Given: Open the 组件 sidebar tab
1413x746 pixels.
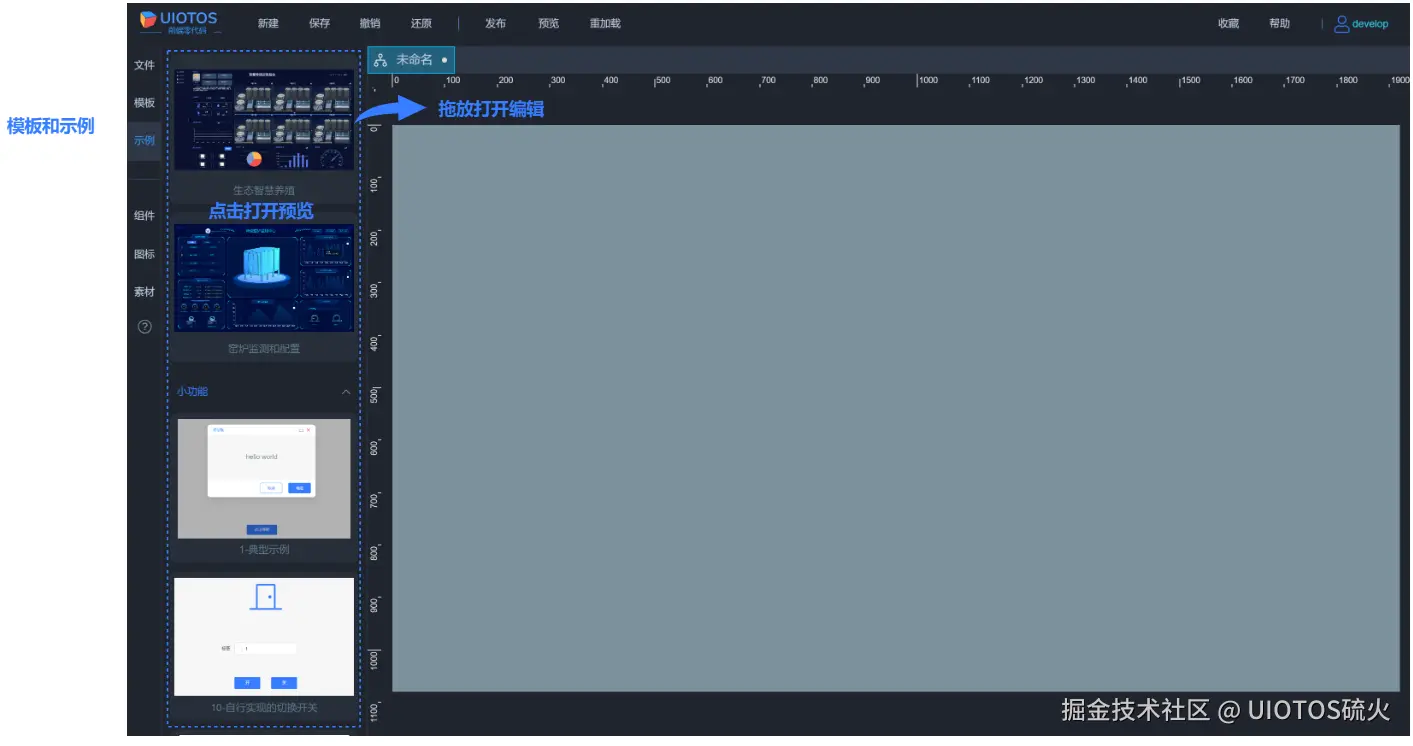Looking at the screenshot, I should coord(144,216).
